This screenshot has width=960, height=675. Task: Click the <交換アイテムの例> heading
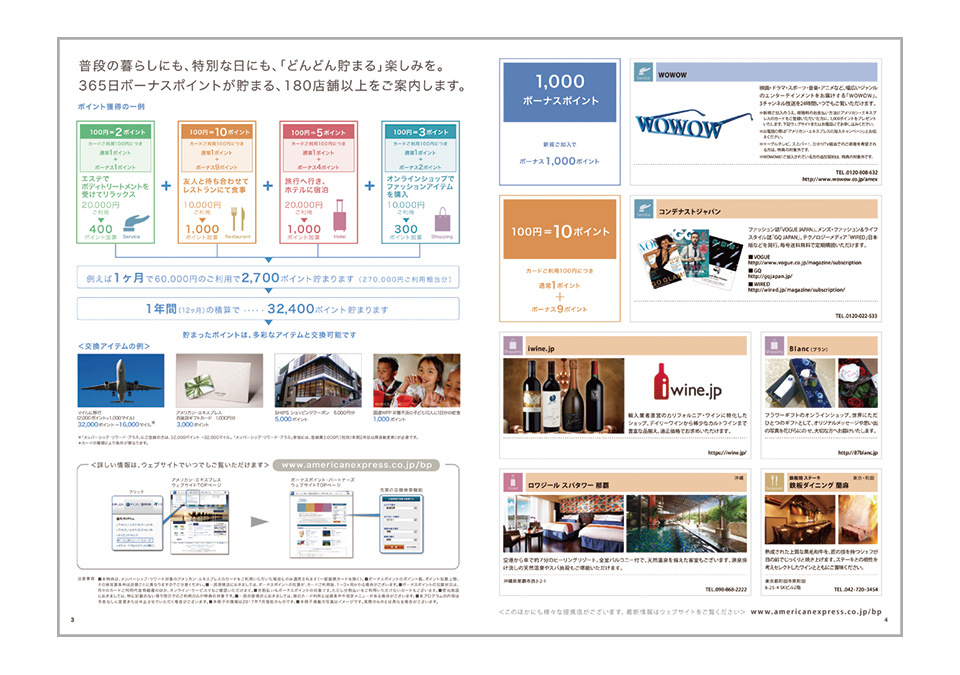tap(114, 346)
